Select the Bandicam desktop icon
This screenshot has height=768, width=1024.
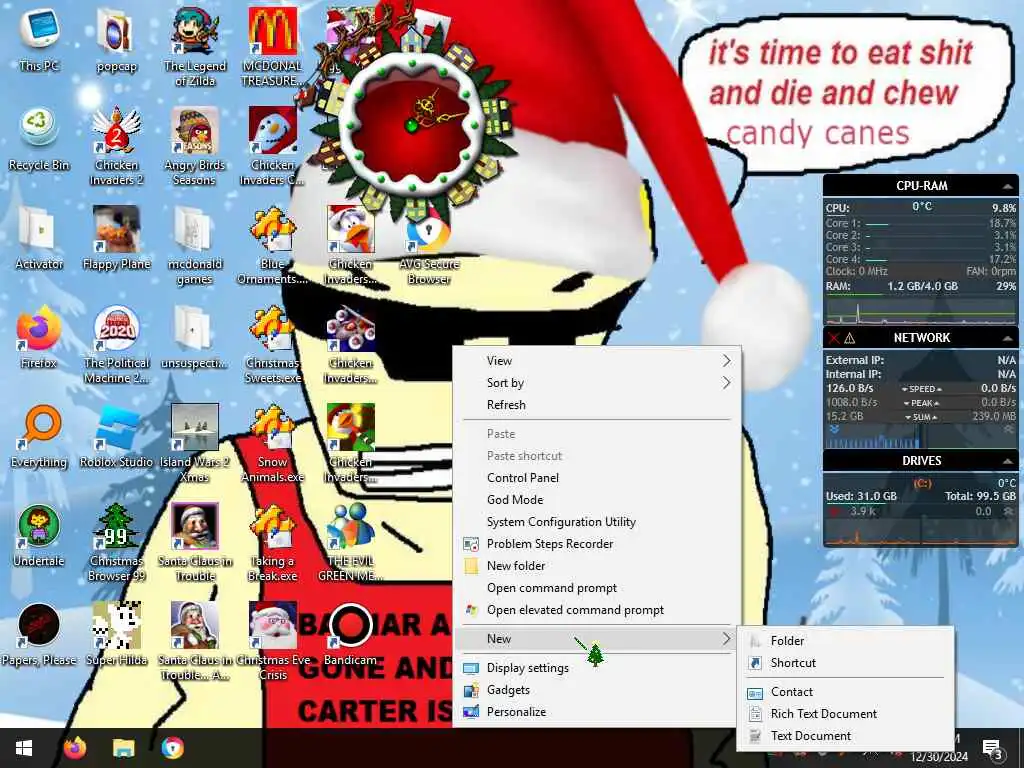(351, 633)
